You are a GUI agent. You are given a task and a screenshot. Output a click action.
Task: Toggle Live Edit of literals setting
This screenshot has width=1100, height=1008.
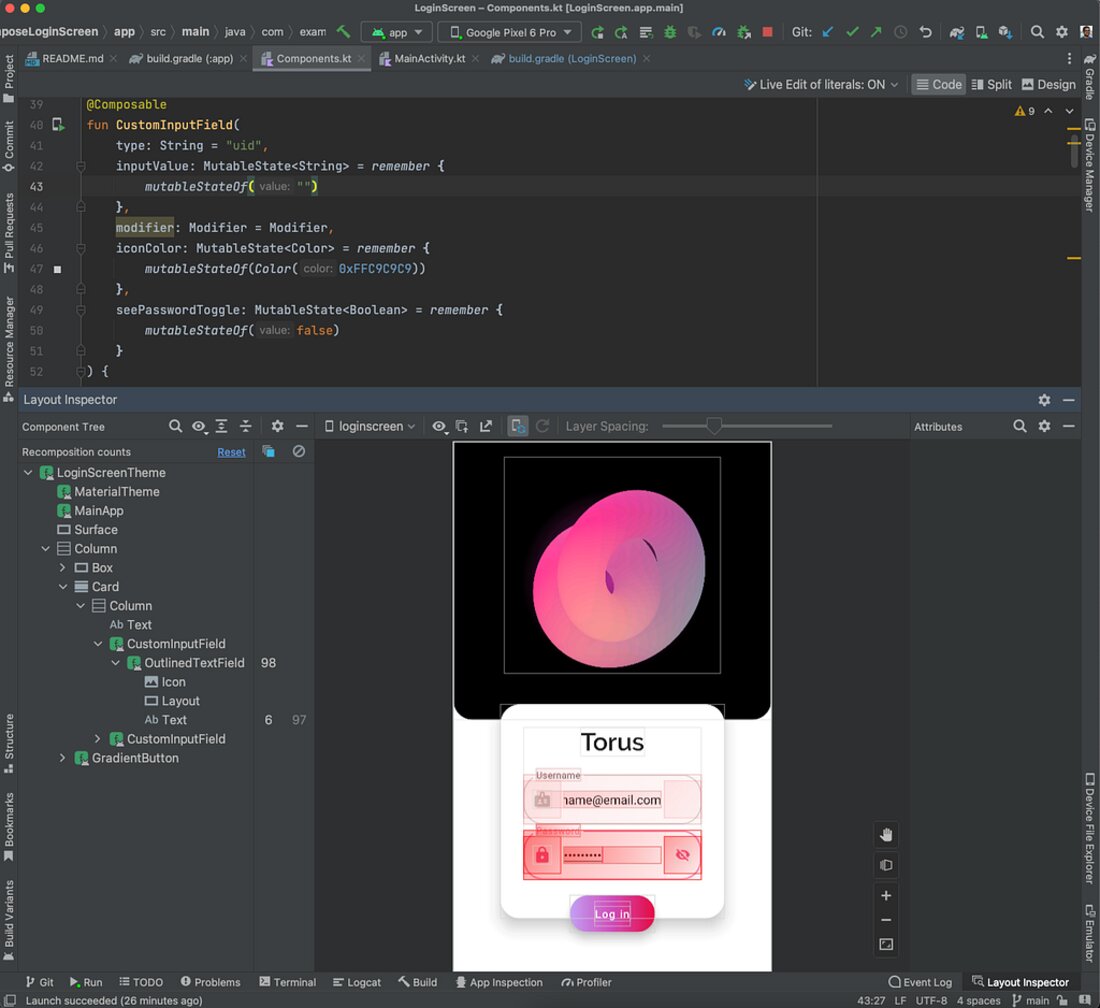[820, 84]
